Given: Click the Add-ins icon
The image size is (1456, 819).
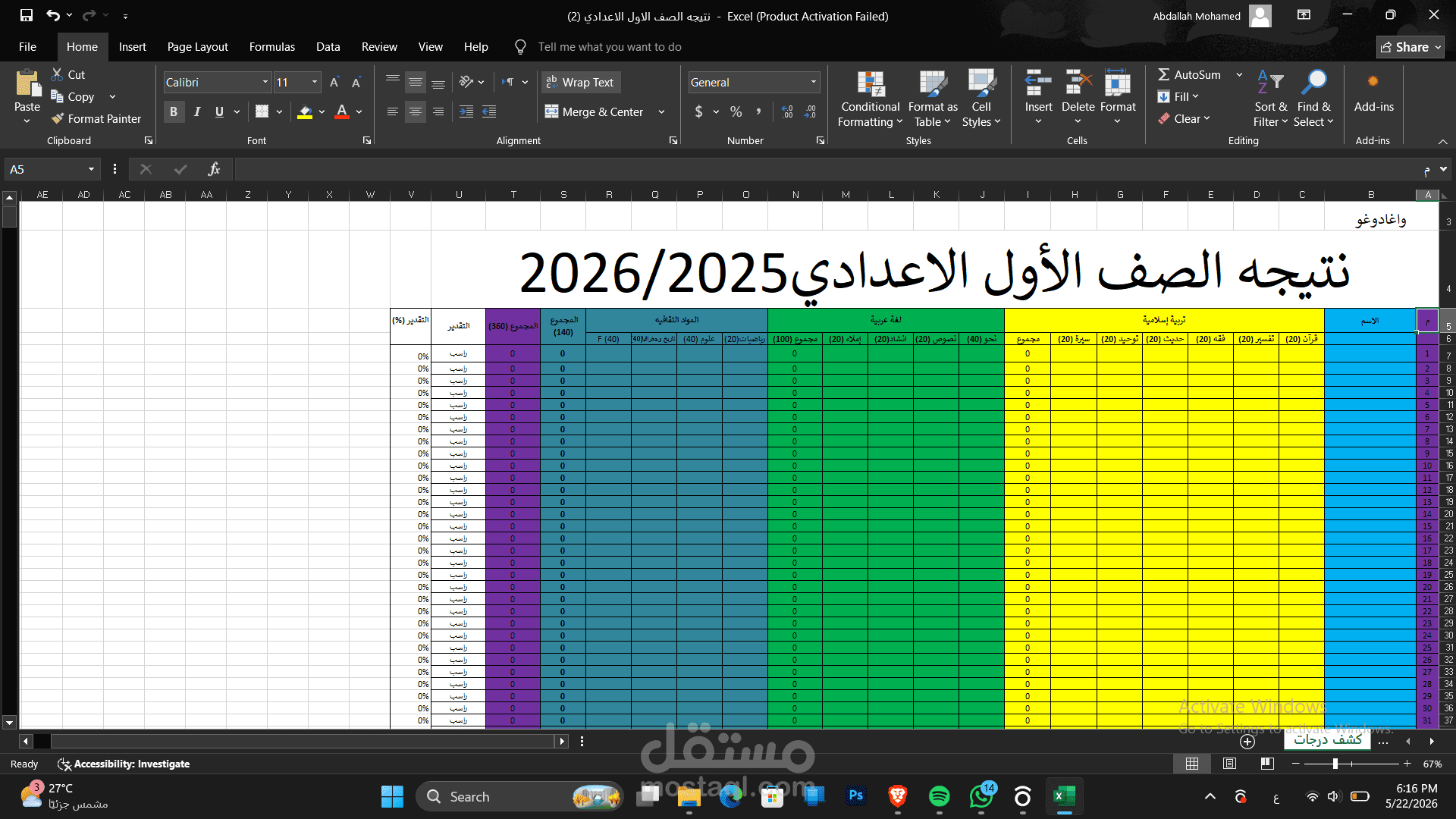Looking at the screenshot, I should click(1373, 81).
